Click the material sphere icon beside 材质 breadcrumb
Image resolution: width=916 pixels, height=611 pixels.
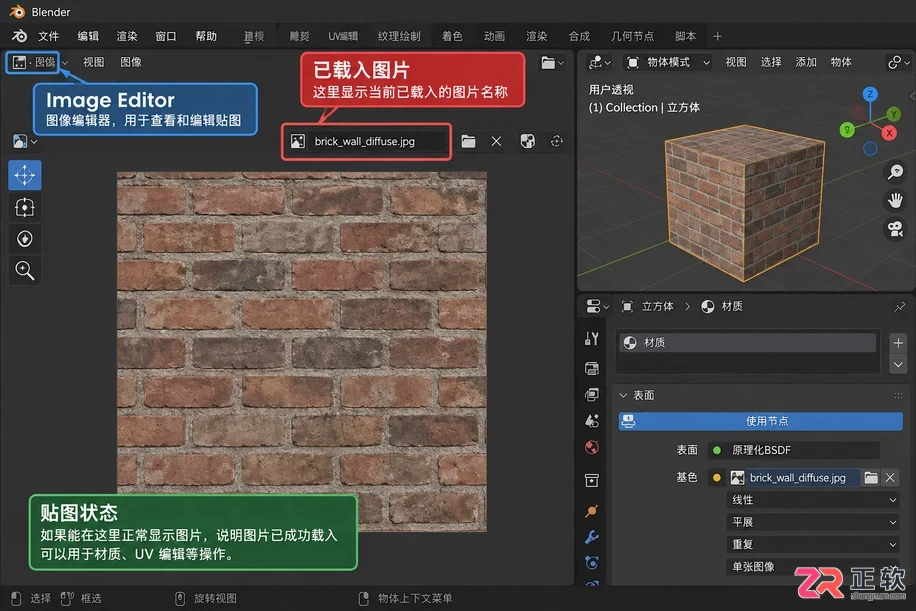pos(707,307)
